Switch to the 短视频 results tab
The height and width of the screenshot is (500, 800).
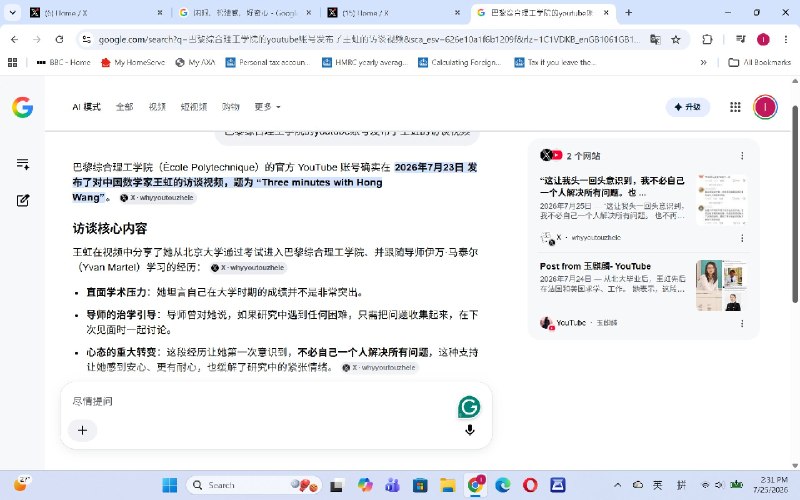(x=194, y=107)
